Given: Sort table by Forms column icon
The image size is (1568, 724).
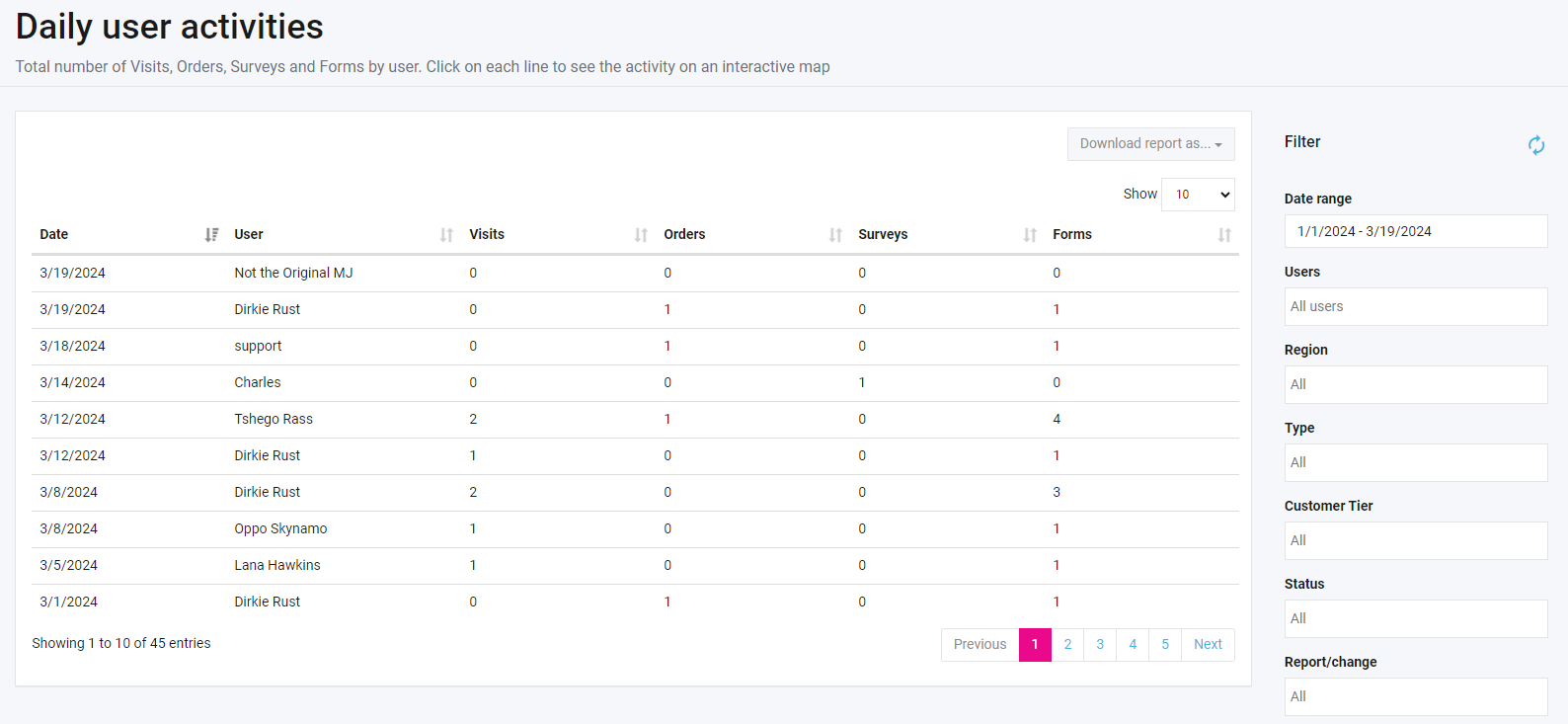Looking at the screenshot, I should point(1224,235).
